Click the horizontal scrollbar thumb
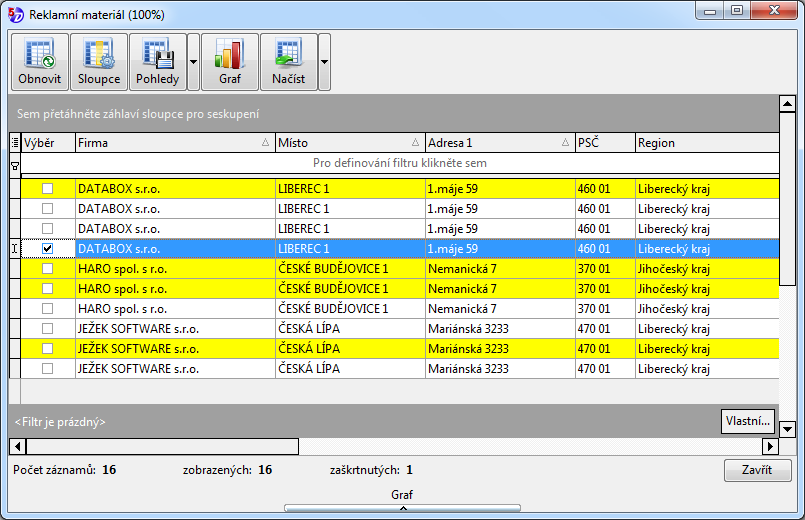This screenshot has height=520, width=805. [x=162, y=446]
